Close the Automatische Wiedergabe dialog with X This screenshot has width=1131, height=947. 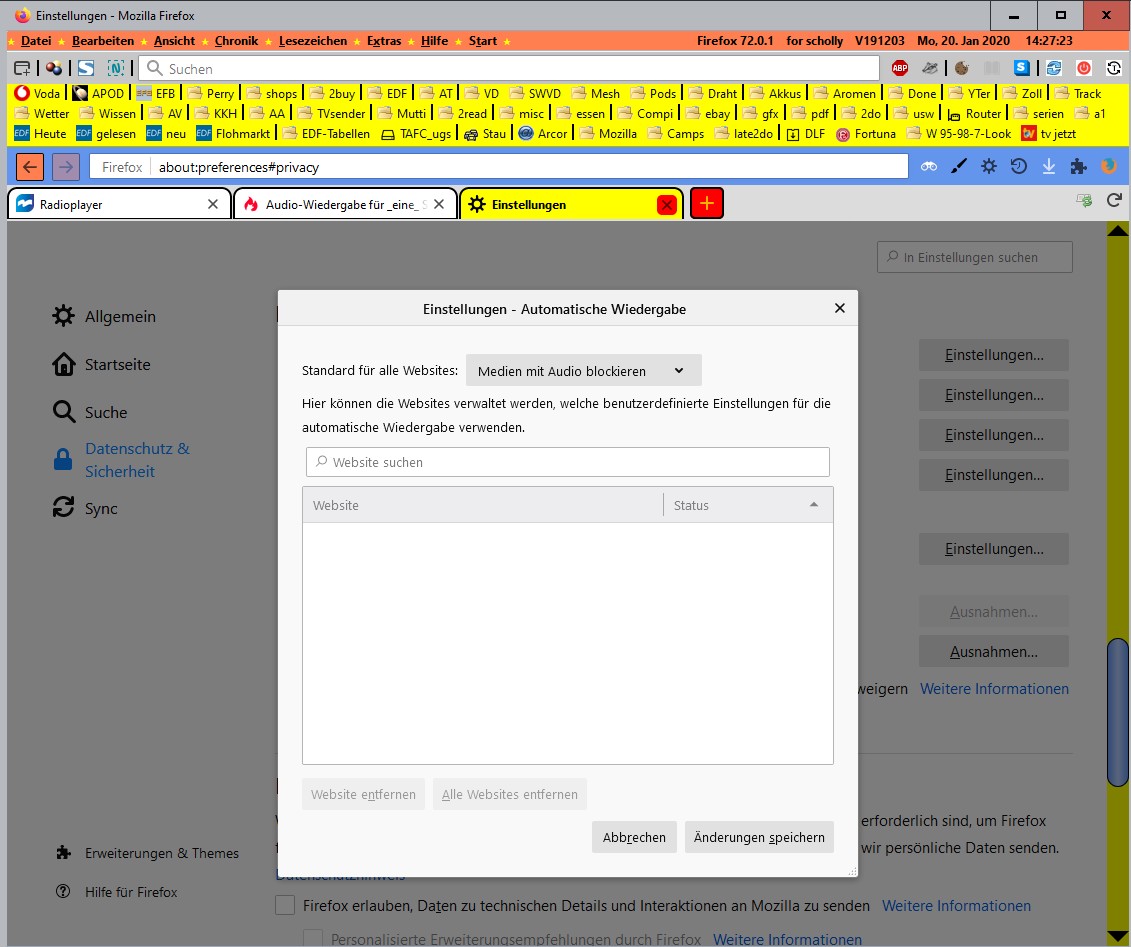[x=840, y=309]
